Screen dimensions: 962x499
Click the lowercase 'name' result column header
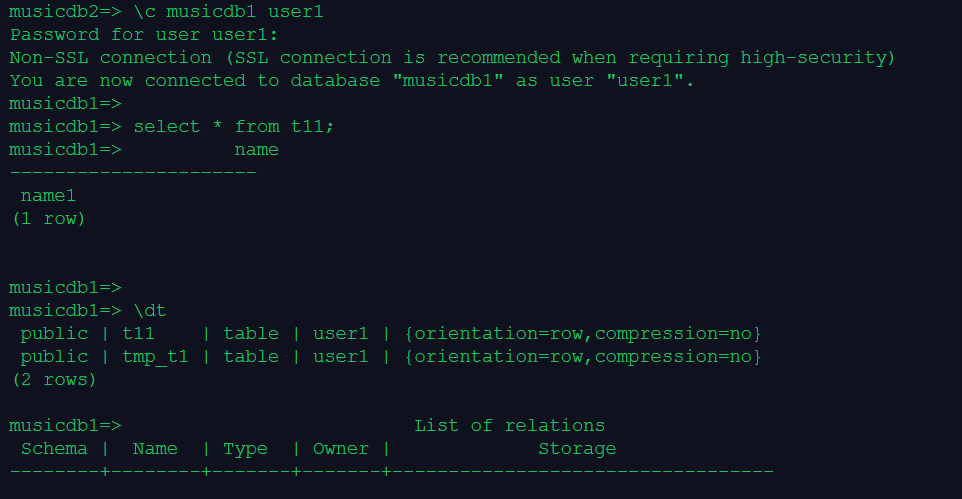[x=256, y=150]
